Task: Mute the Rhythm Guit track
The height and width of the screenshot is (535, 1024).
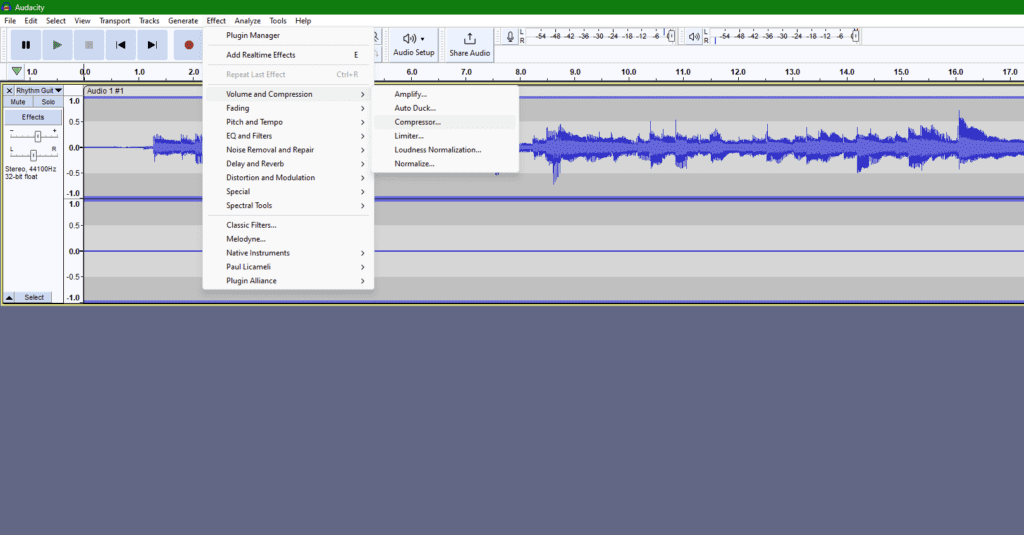Action: click(18, 102)
